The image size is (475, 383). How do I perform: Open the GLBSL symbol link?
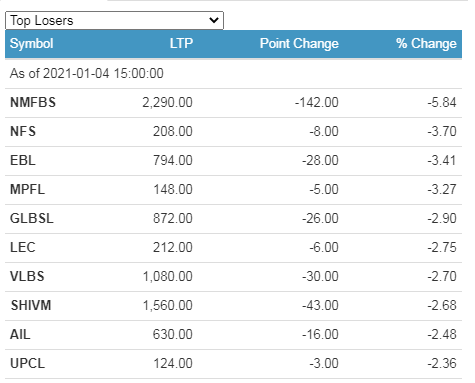pos(32,218)
